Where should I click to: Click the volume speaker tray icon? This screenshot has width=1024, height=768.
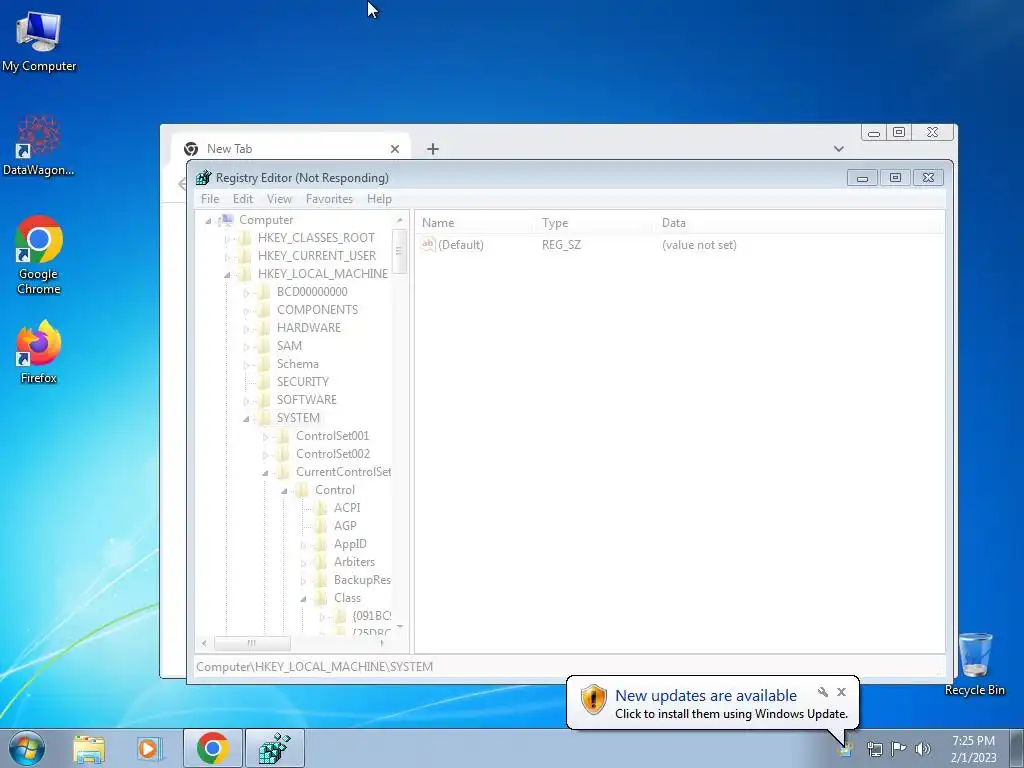[x=923, y=749]
